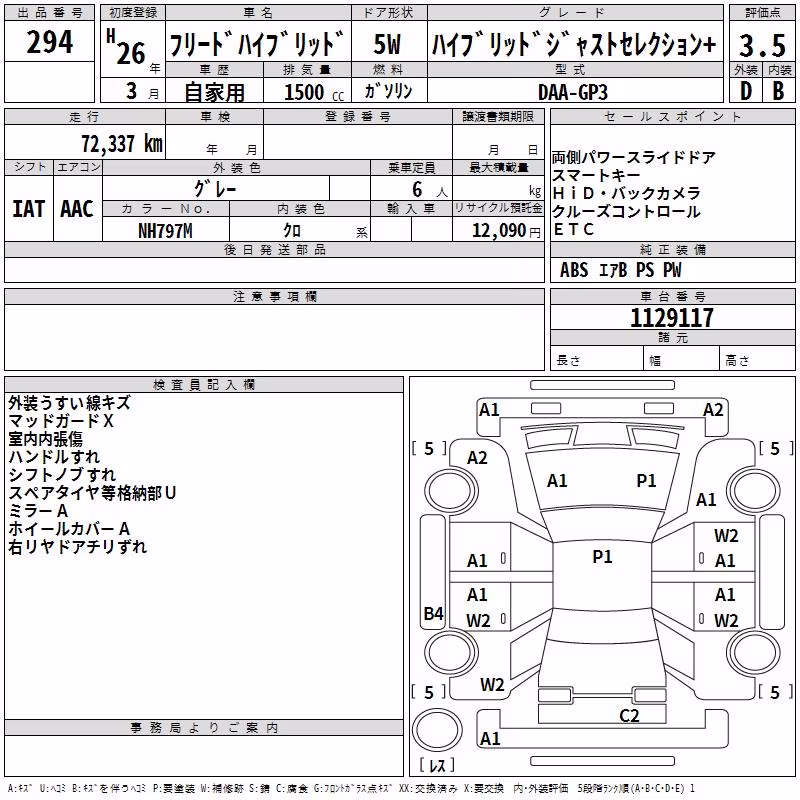Select the 後日発送部品 header
This screenshot has width=800, height=800.
[x=275, y=249]
